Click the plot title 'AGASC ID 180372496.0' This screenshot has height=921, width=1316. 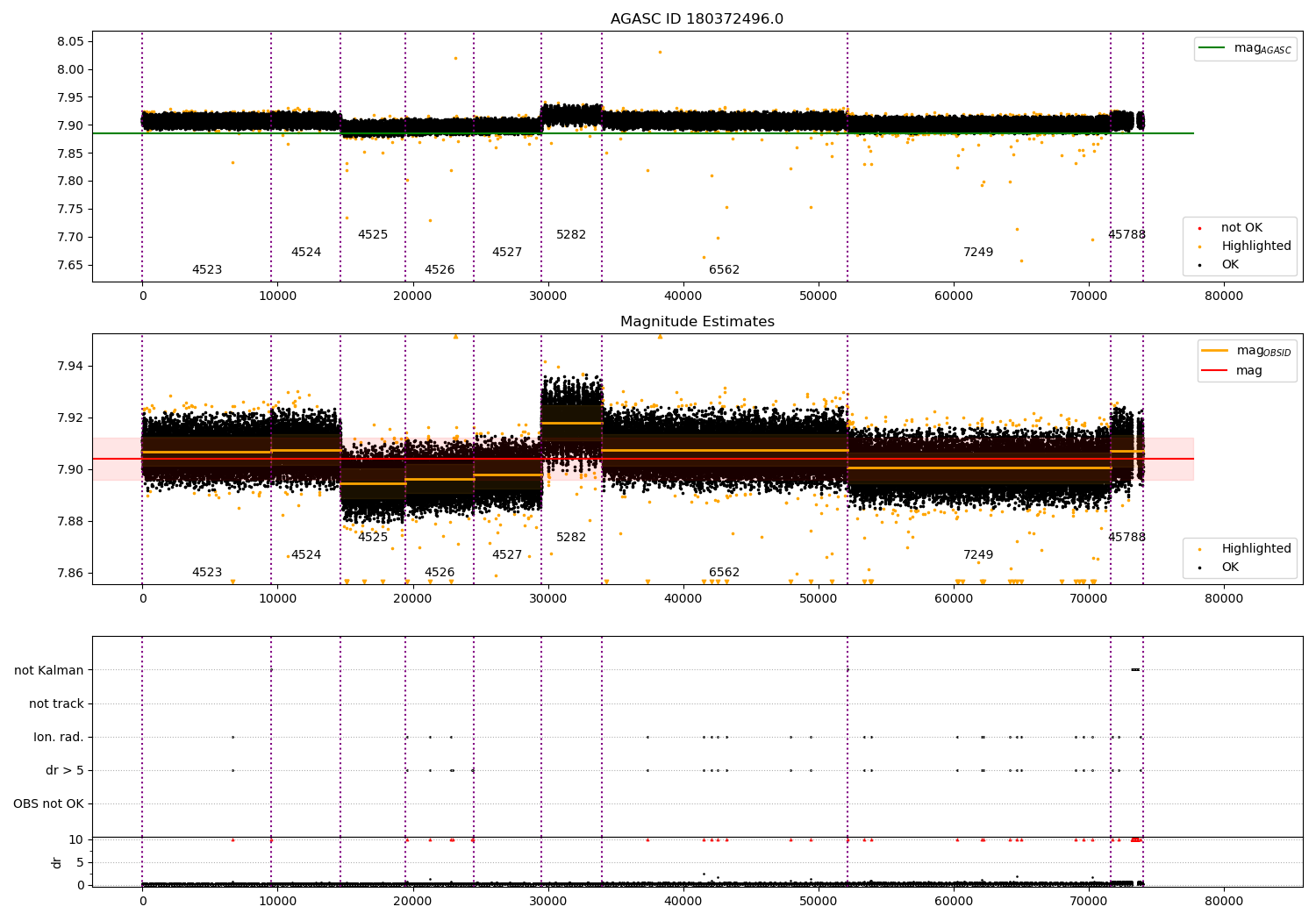(x=697, y=19)
